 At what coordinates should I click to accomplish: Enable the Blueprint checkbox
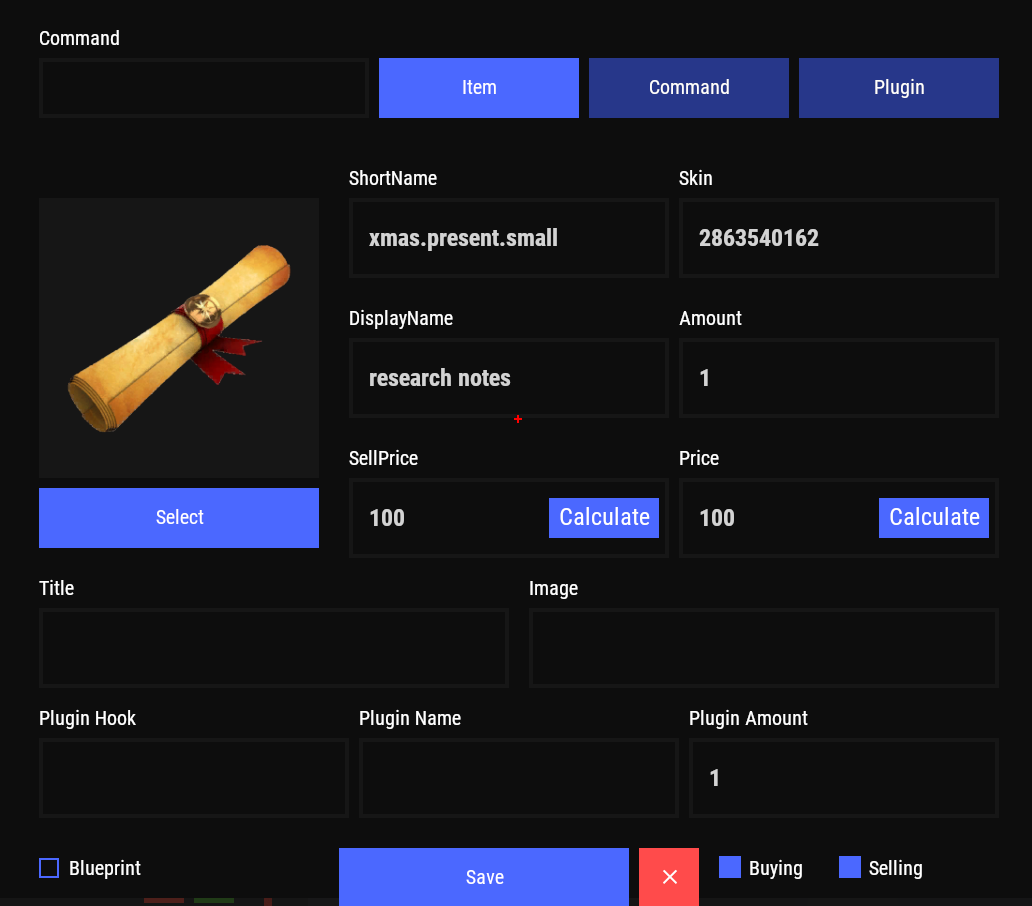(x=49, y=868)
